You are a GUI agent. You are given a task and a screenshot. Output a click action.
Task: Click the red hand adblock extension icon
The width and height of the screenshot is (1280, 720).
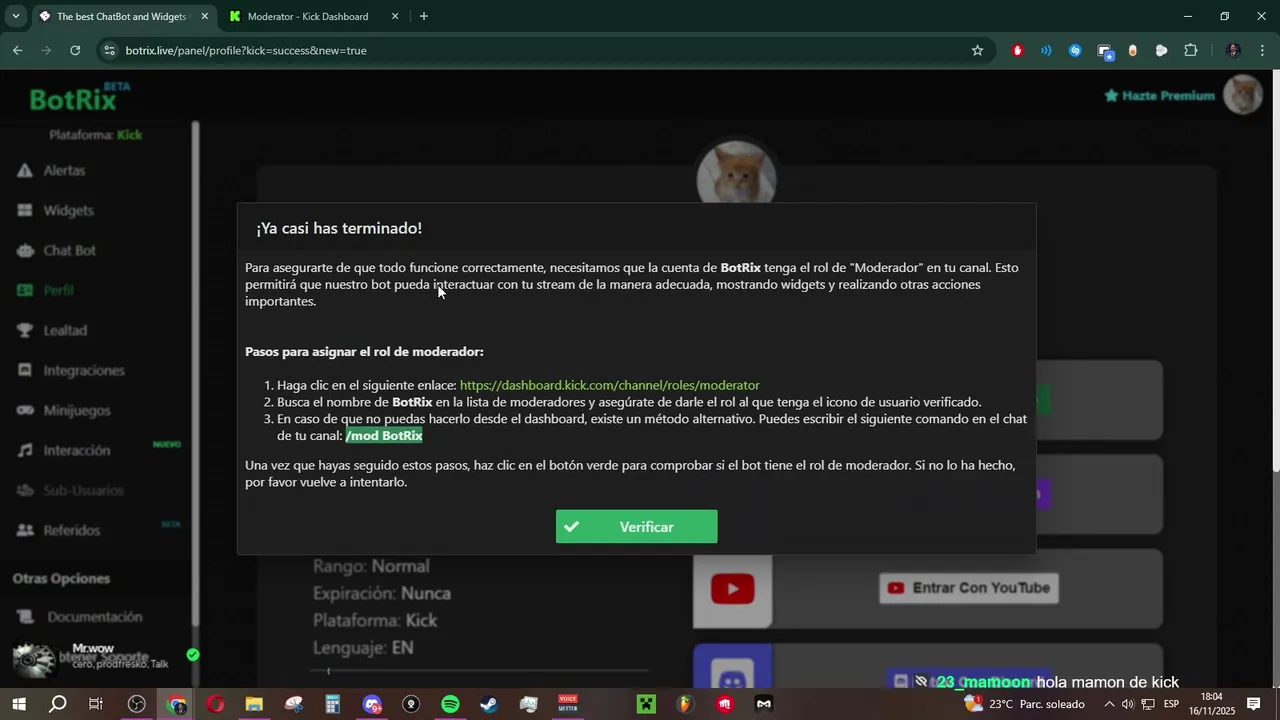pos(1018,50)
